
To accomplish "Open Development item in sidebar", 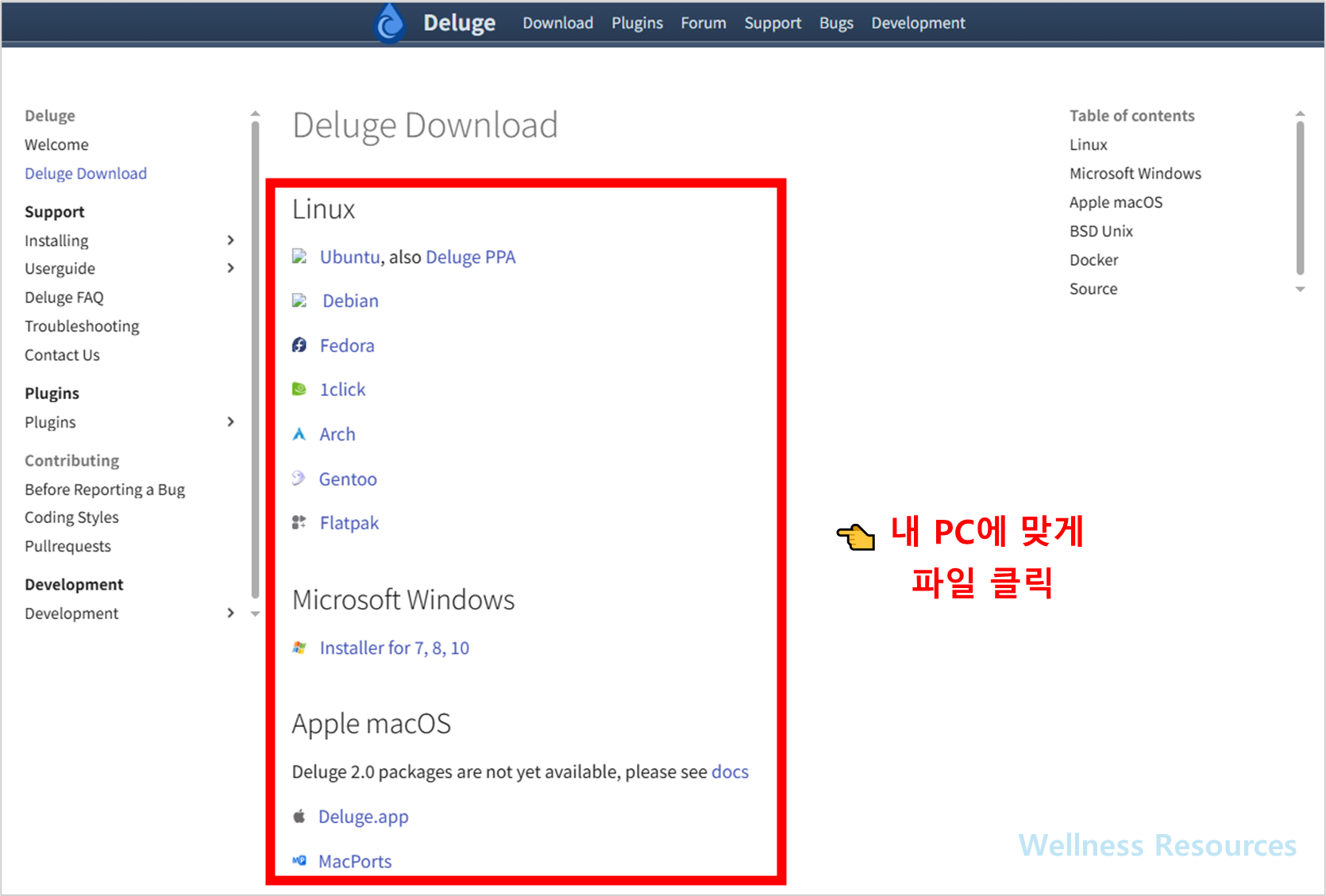I will pyautogui.click(x=71, y=613).
